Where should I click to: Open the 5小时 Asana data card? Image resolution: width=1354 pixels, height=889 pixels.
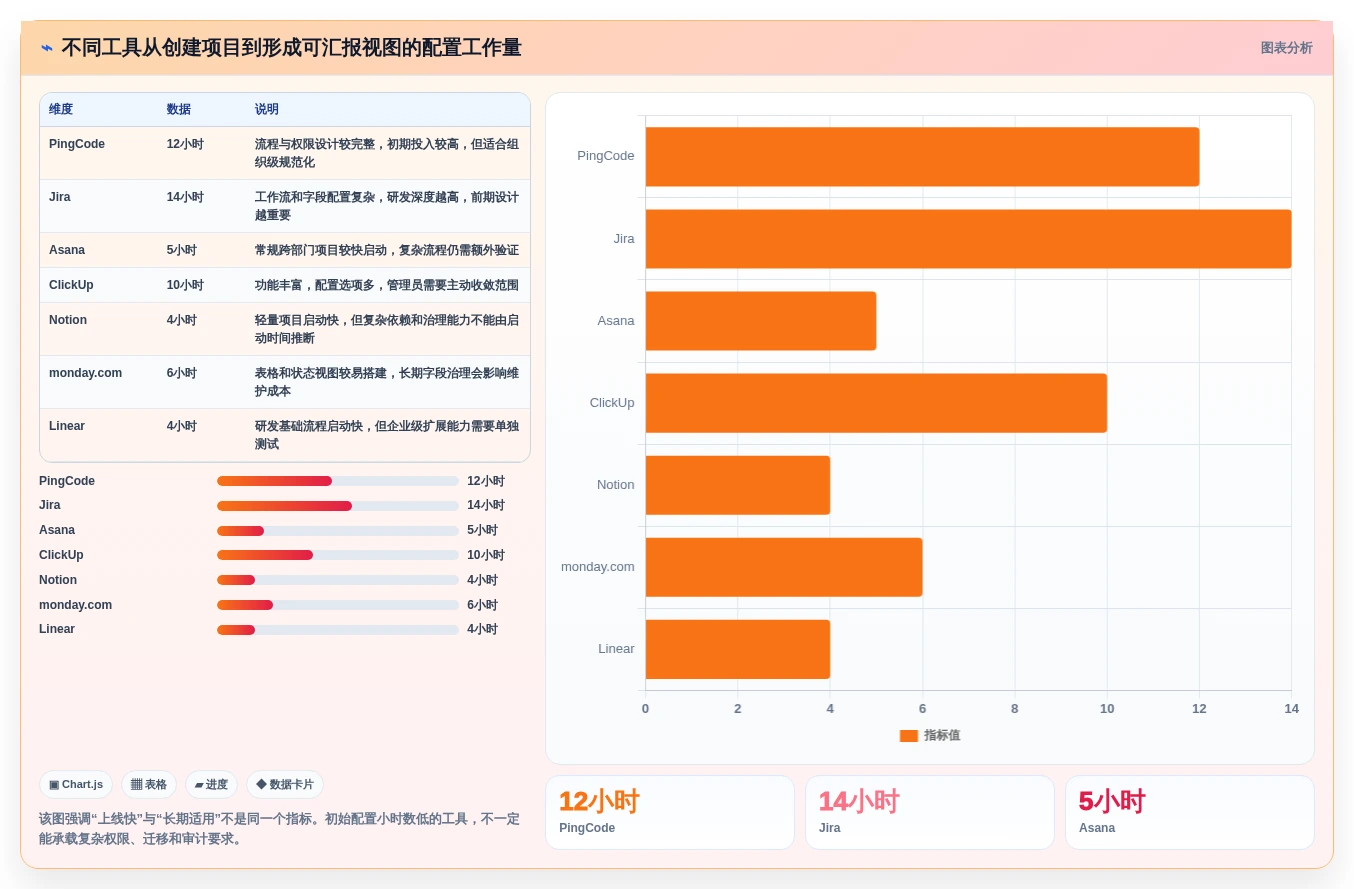pyautogui.click(x=1190, y=812)
